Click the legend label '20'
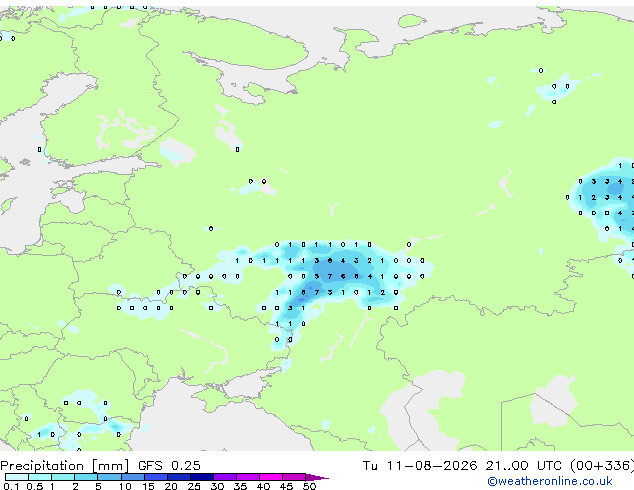The image size is (634, 490). [x=171, y=486]
